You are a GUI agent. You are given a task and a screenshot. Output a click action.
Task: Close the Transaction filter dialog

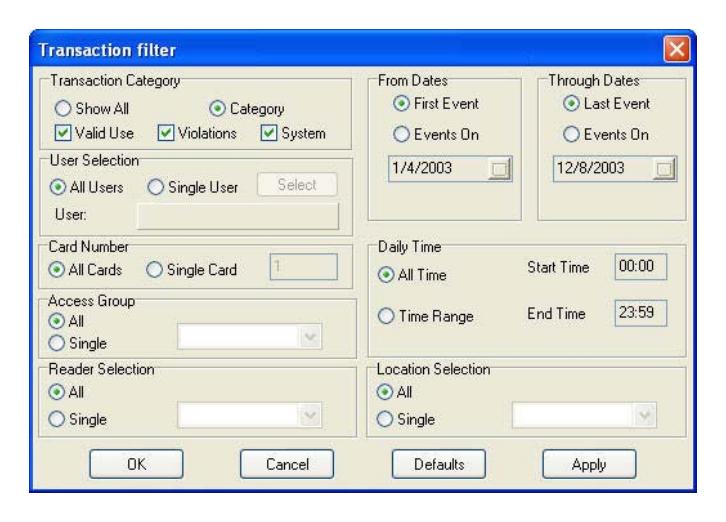[x=676, y=49]
